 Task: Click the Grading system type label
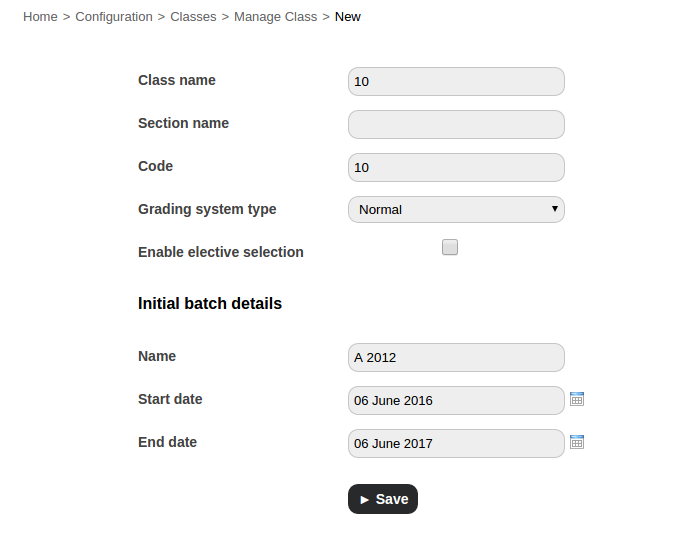coord(207,209)
